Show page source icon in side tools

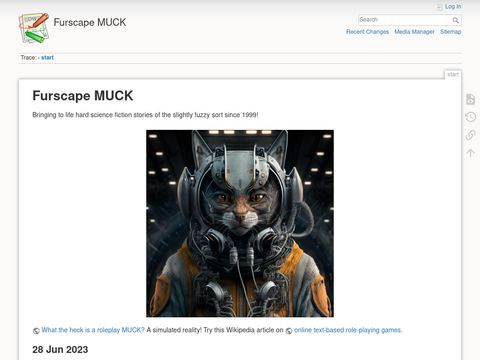point(470,99)
